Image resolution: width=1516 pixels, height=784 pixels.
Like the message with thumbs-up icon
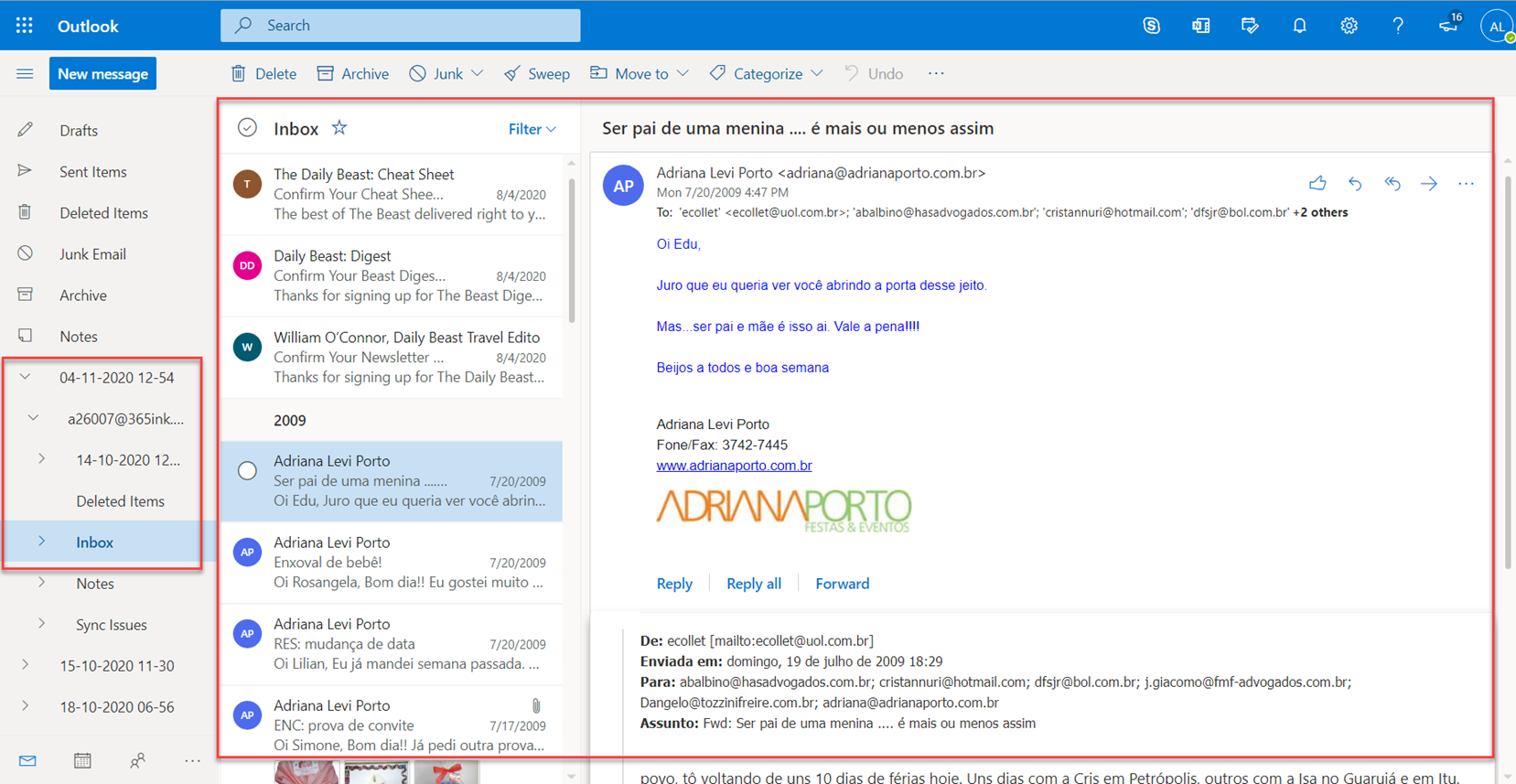click(x=1317, y=184)
